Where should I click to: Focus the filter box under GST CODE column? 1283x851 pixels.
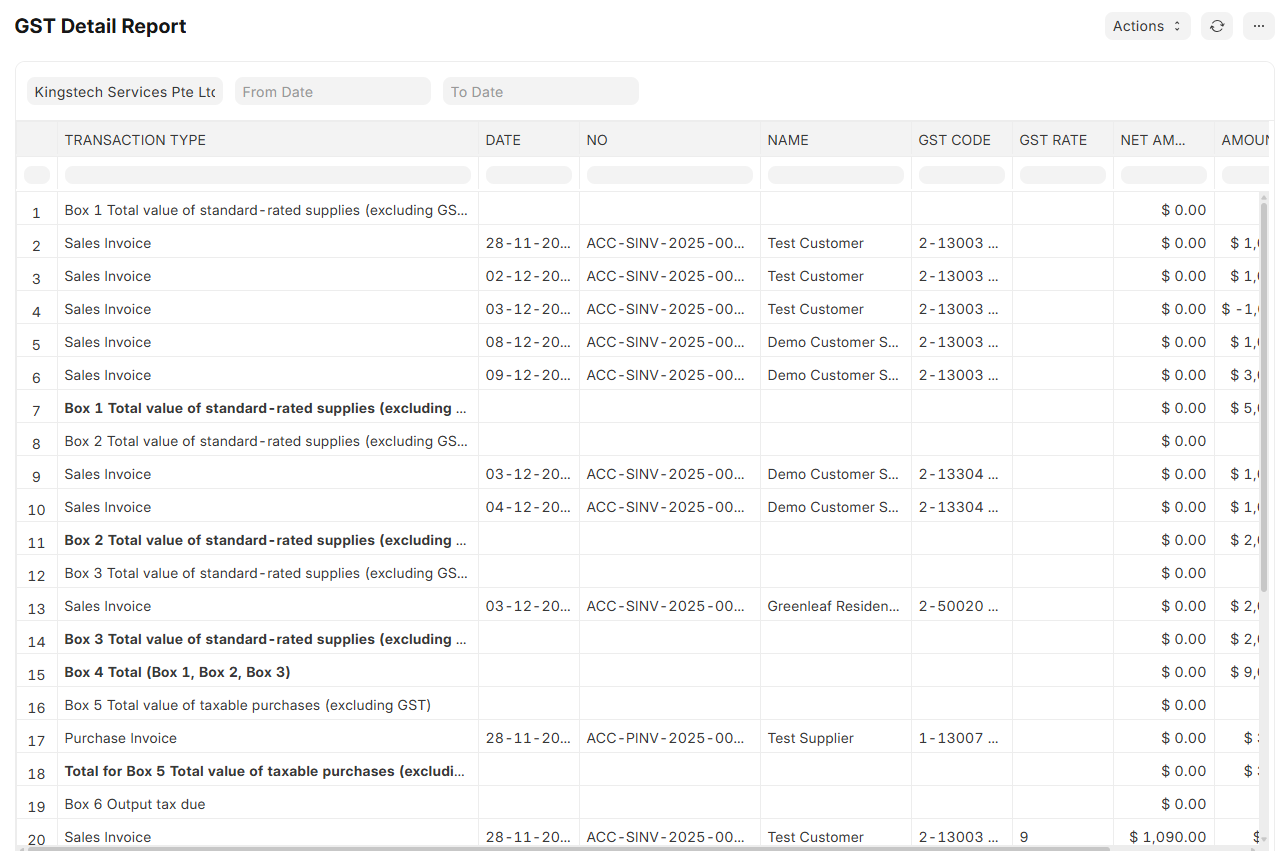click(960, 175)
